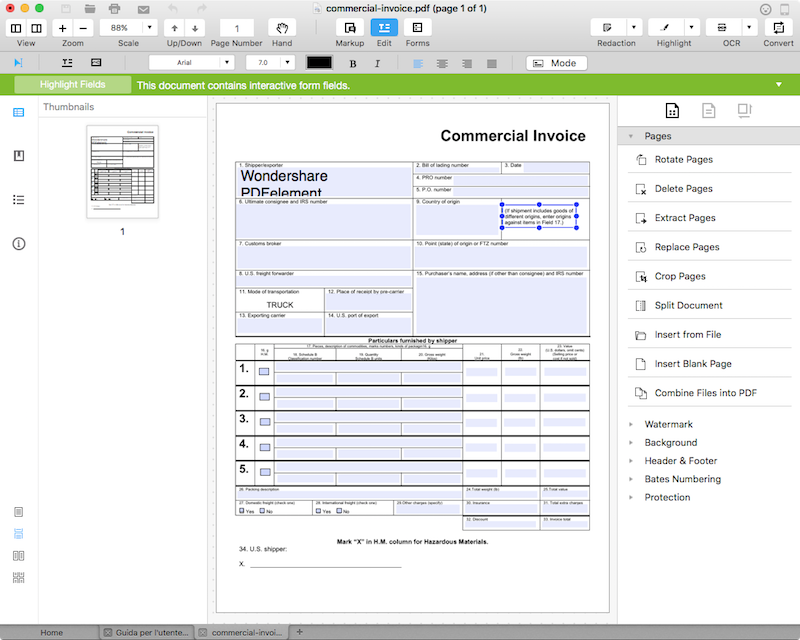
Task: Open the Markup tools
Action: pos(349,27)
